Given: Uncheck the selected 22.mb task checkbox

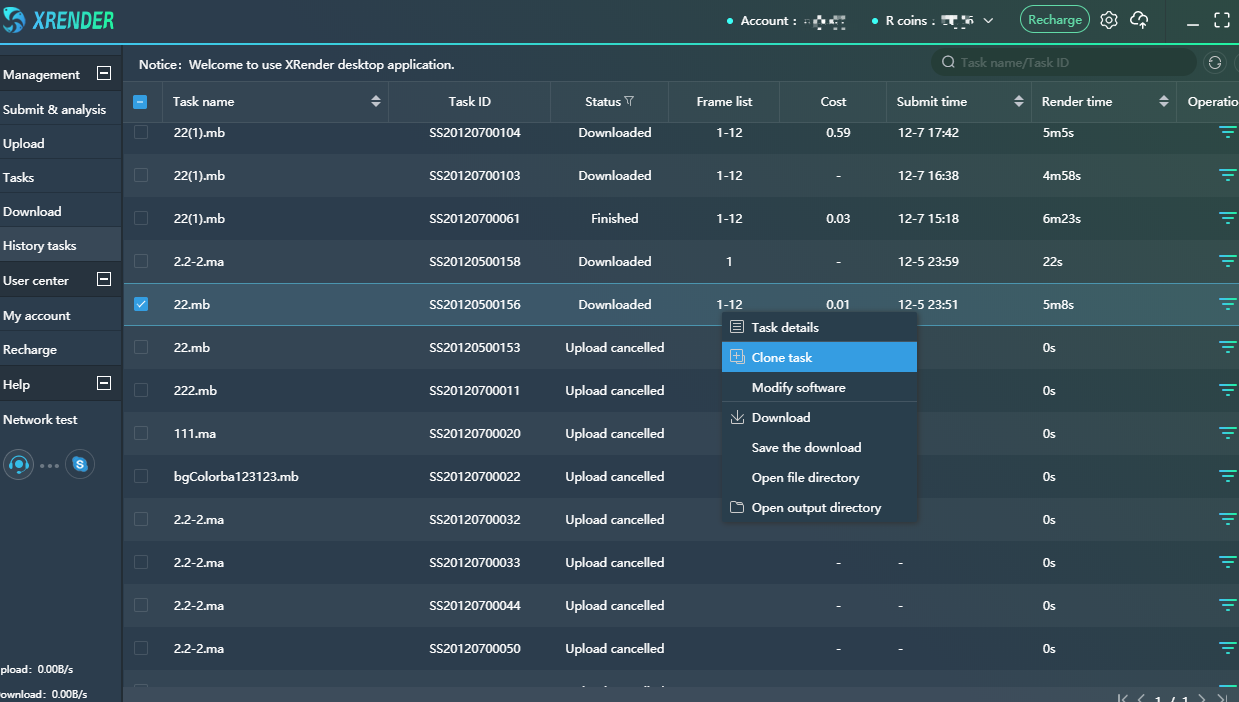Looking at the screenshot, I should tap(141, 304).
